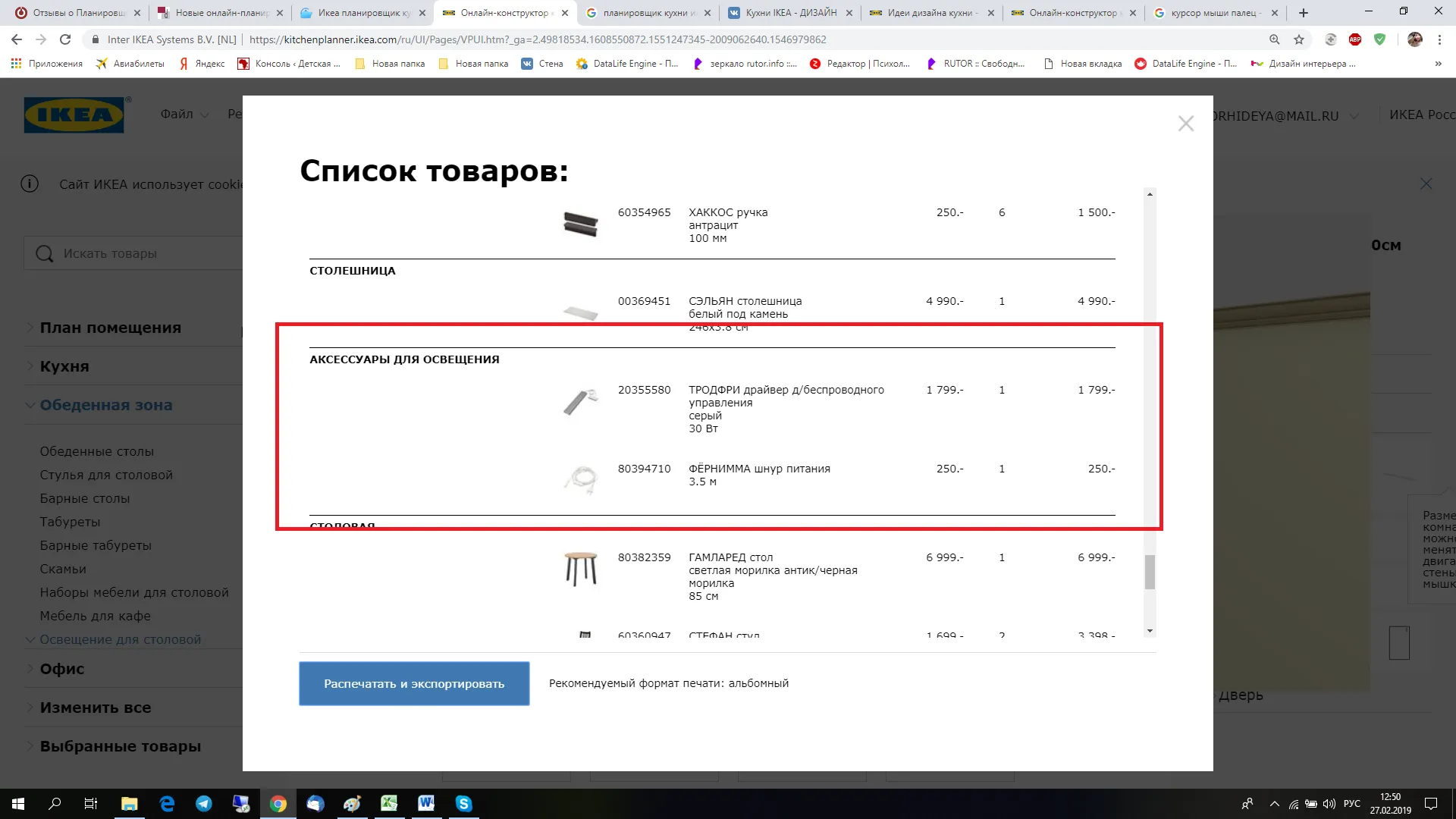The height and width of the screenshot is (819, 1456).
Task: Open Приложения apps shortcut
Action: pos(47,64)
